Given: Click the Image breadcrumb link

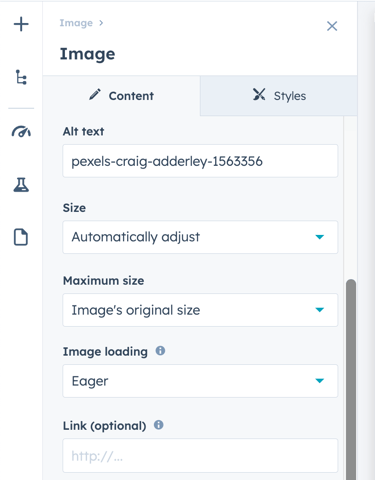Looking at the screenshot, I should [x=76, y=23].
